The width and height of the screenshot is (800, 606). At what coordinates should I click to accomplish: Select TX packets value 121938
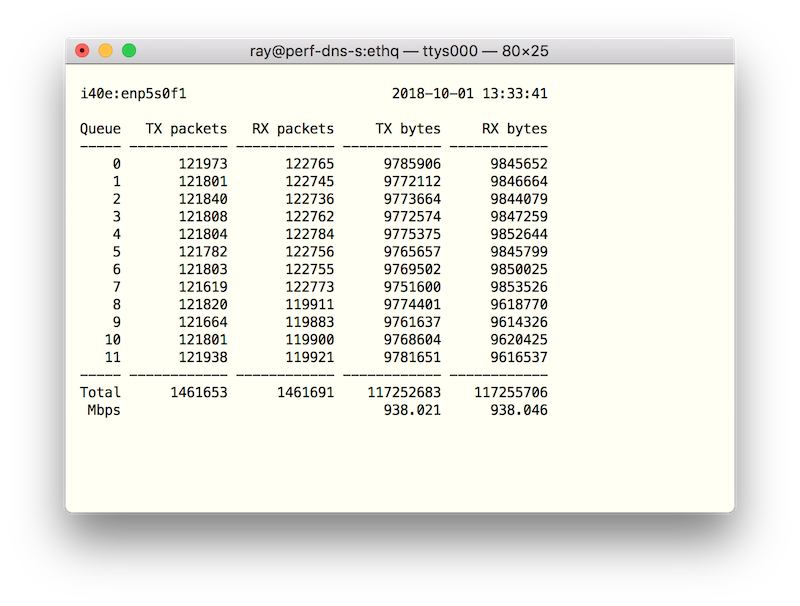coord(203,358)
